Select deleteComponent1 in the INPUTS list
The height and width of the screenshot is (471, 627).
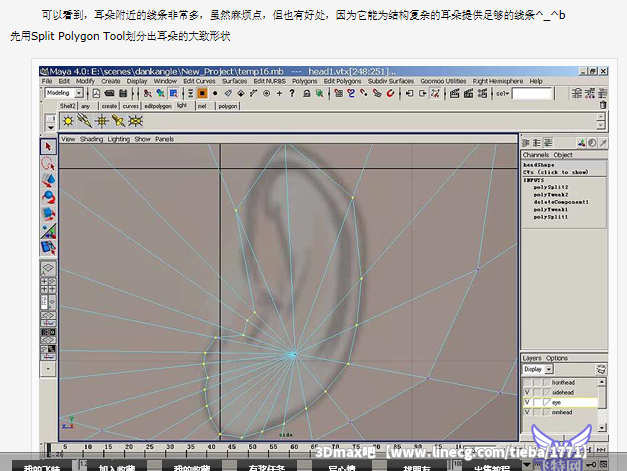click(x=561, y=202)
